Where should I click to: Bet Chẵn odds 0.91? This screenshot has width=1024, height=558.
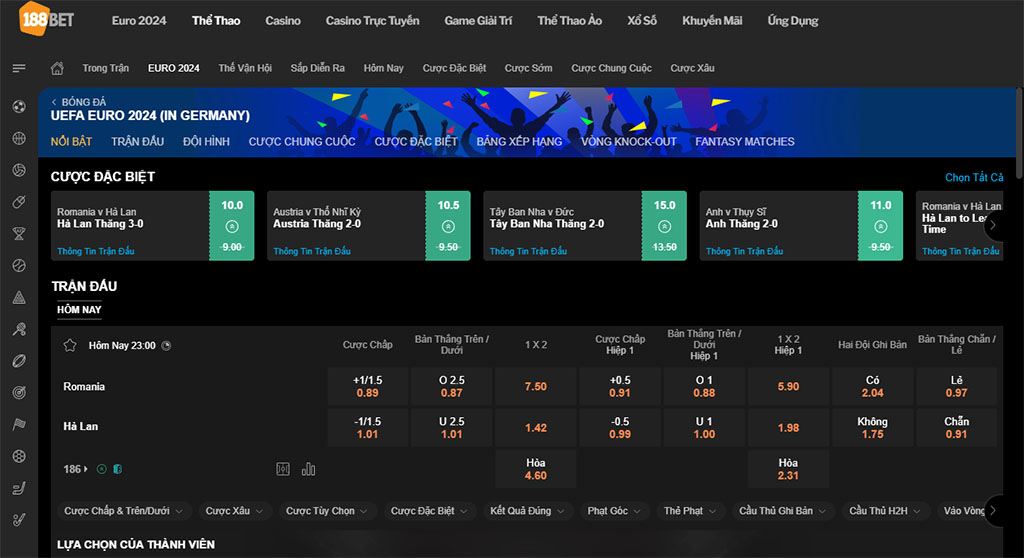(956, 427)
